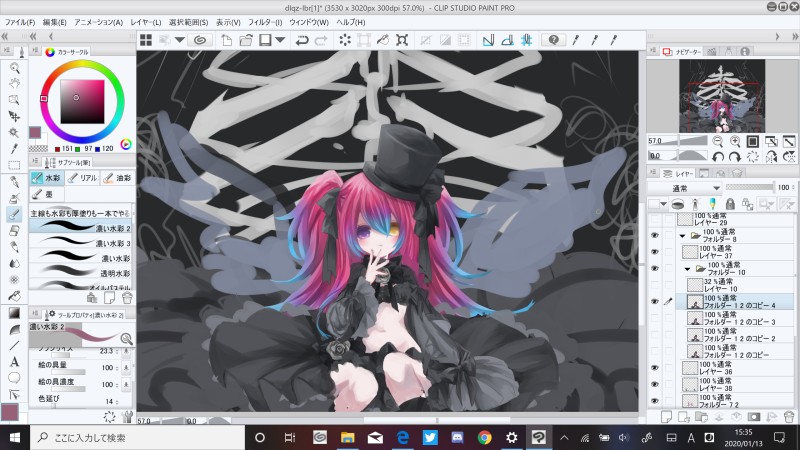Switch to リアル sub tool tab
This screenshot has width=800, height=450.
pyautogui.click(x=82, y=178)
